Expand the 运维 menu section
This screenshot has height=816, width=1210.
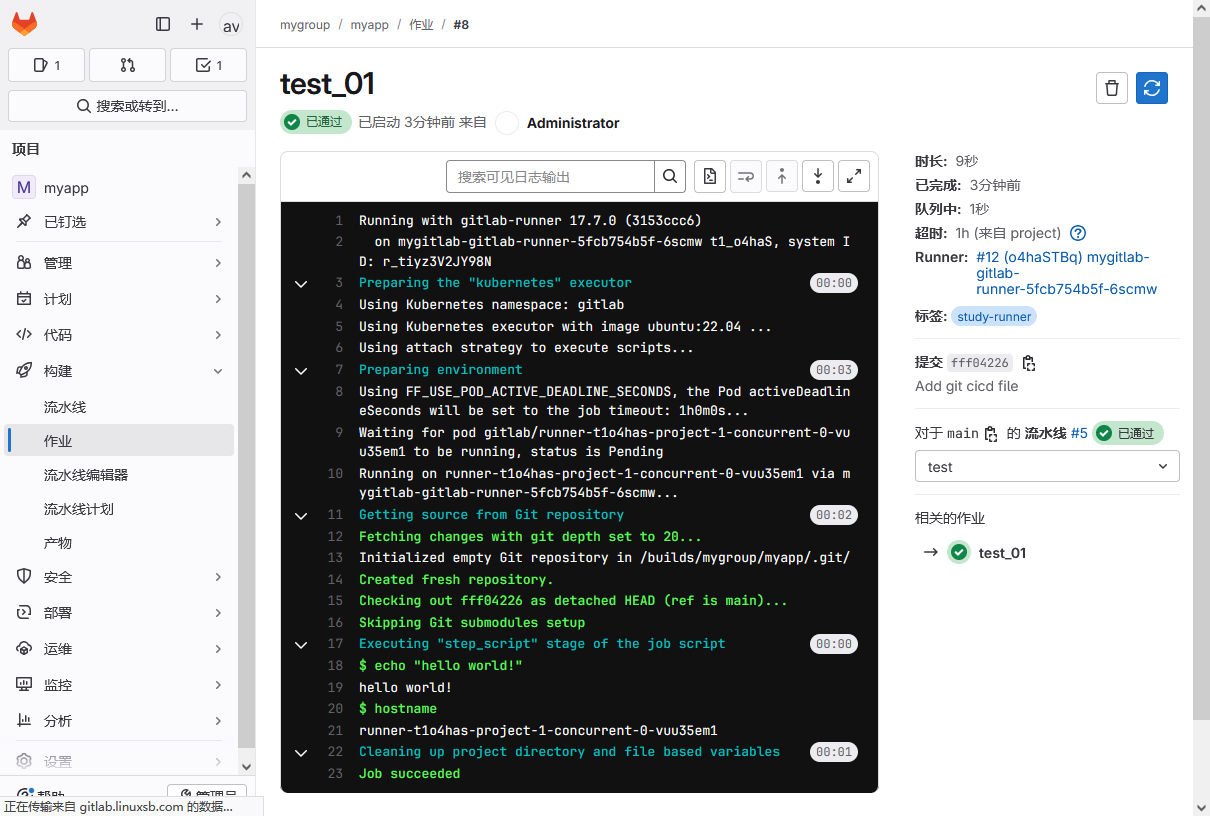coord(120,649)
